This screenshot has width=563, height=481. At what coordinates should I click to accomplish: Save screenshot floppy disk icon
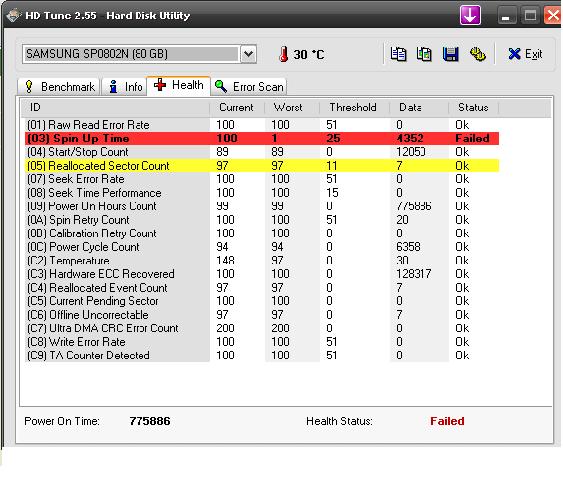pos(450,55)
